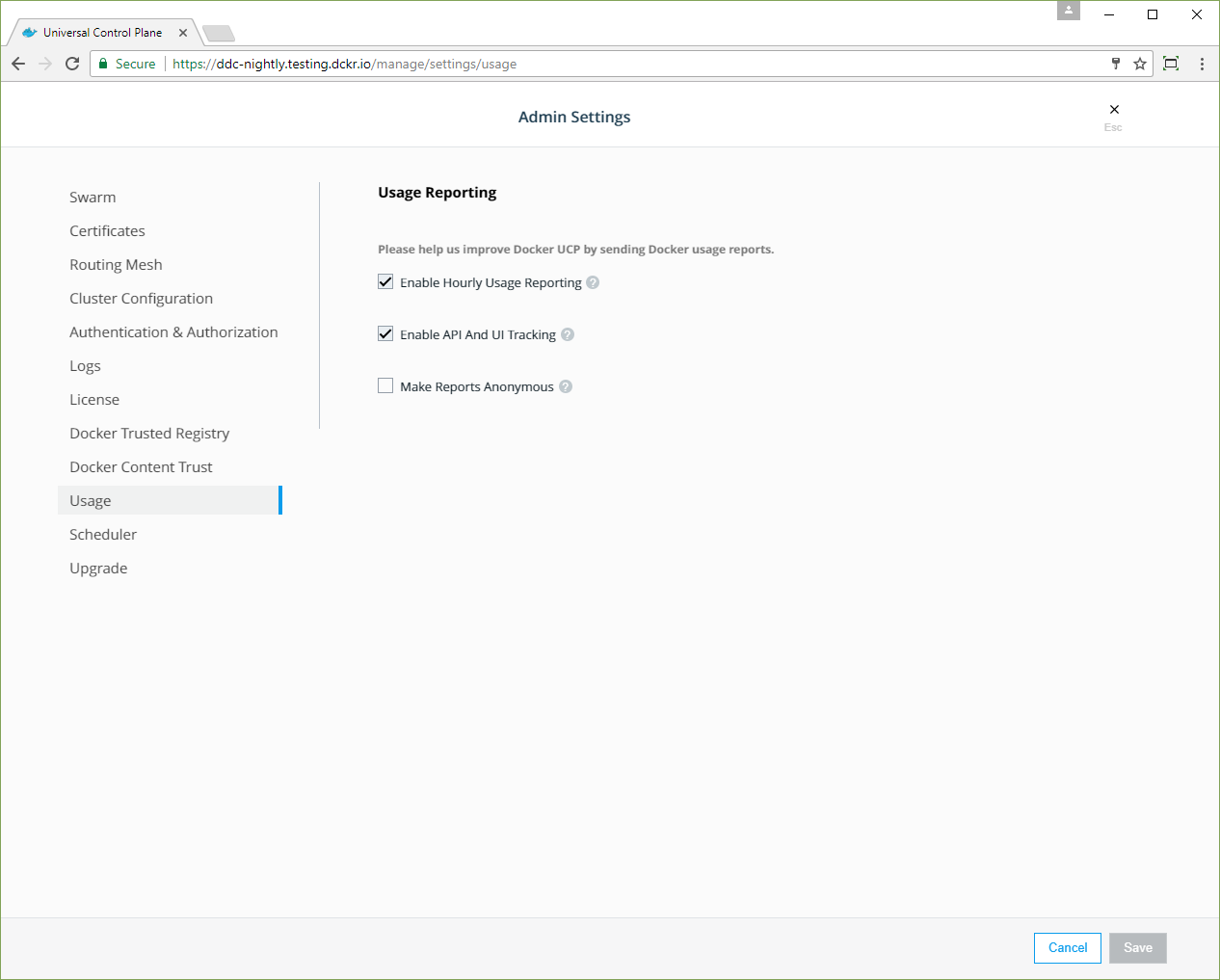Open help tooltip for Enable Hourly Usage Reporting
Image resolution: width=1220 pixels, height=980 pixels.
(593, 281)
